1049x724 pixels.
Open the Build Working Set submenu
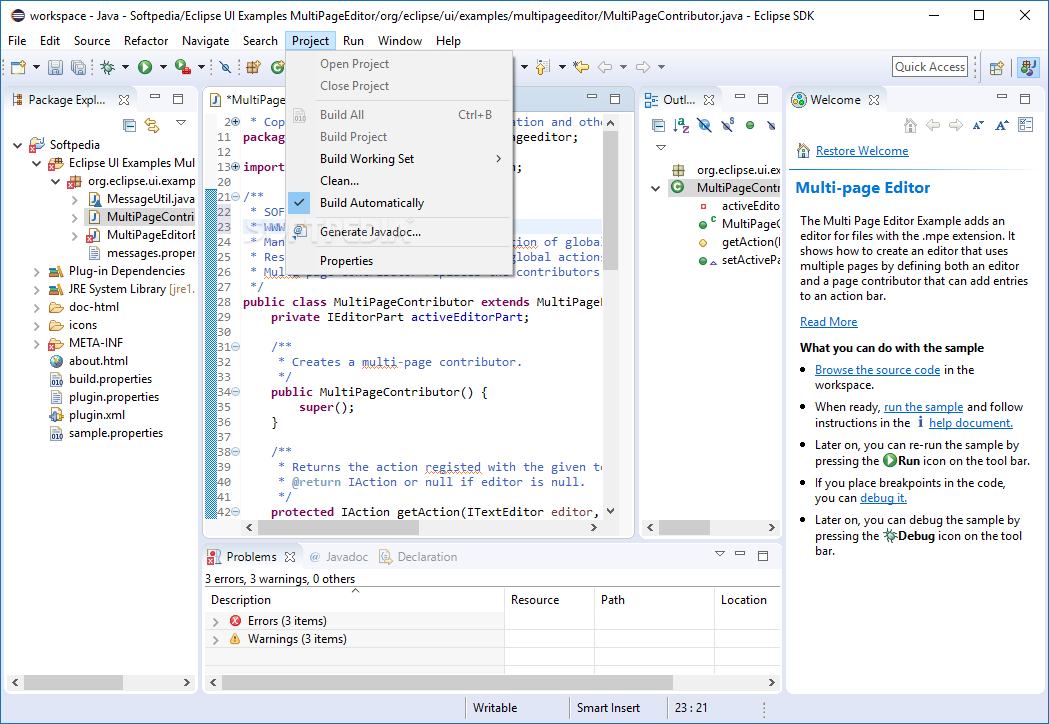click(399, 159)
